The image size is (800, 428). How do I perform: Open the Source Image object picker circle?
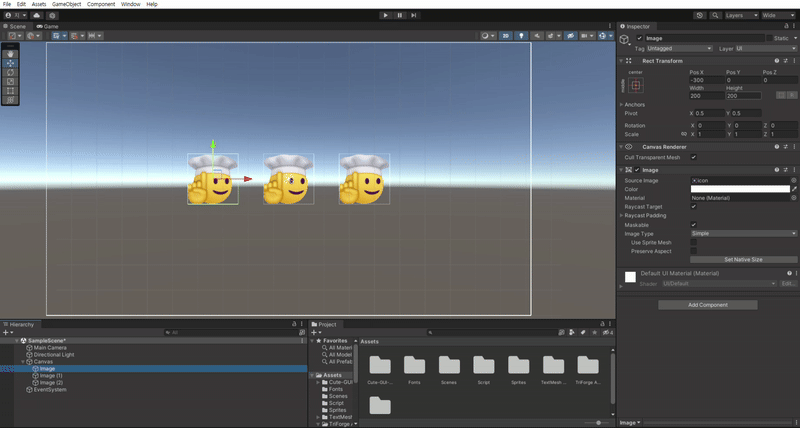[x=794, y=181]
